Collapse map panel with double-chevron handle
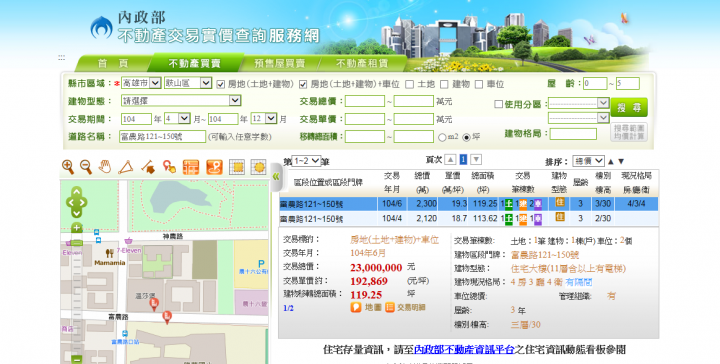The height and width of the screenshot is (364, 720). [276, 177]
